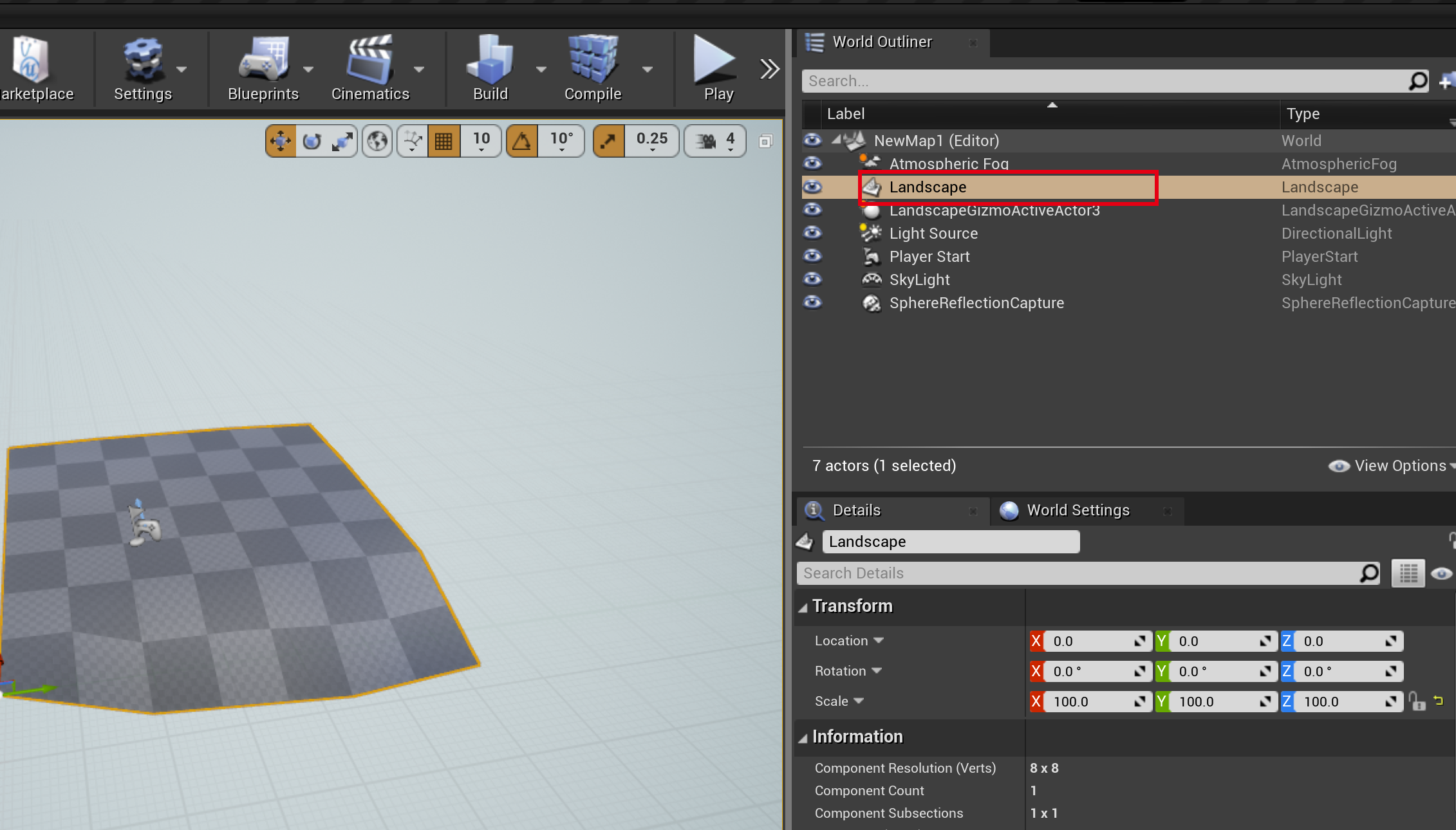
Task: Toggle rotation snapping triangle icon
Action: (x=522, y=141)
